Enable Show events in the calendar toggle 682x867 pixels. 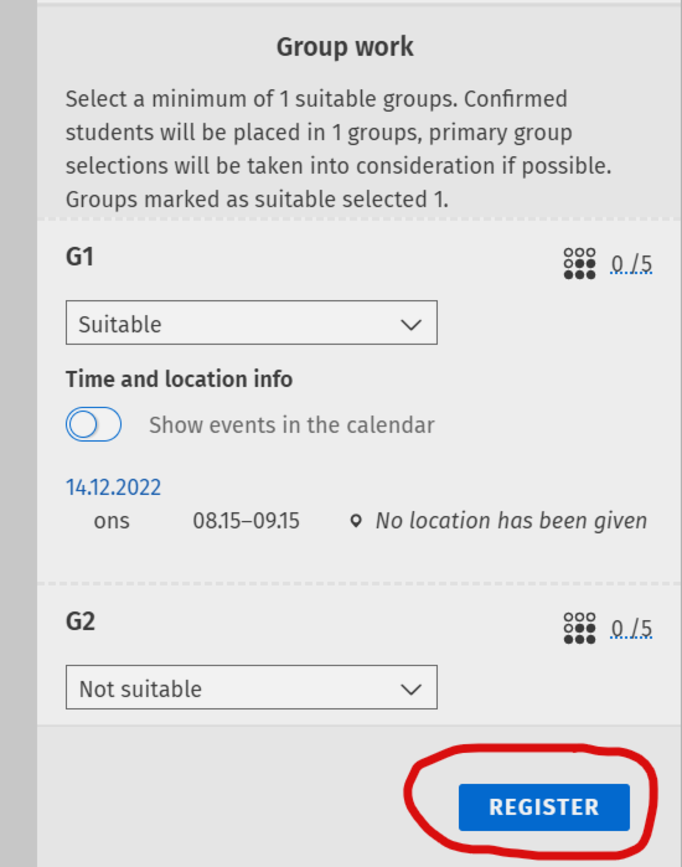(94, 425)
